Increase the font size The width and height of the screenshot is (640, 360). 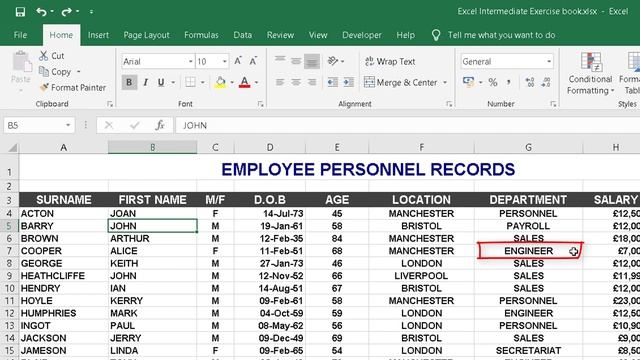[238, 61]
